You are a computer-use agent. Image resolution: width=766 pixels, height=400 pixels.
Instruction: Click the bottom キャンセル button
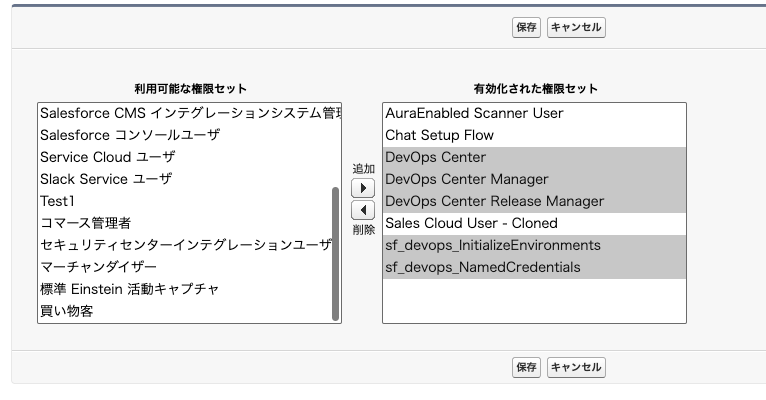click(x=576, y=367)
